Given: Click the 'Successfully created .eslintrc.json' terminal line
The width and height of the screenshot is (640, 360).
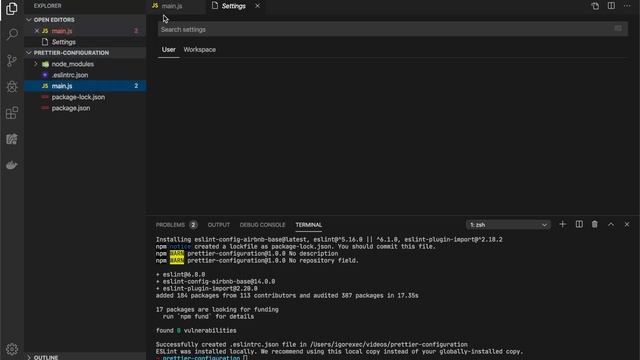Looking at the screenshot, I should click(311, 344).
